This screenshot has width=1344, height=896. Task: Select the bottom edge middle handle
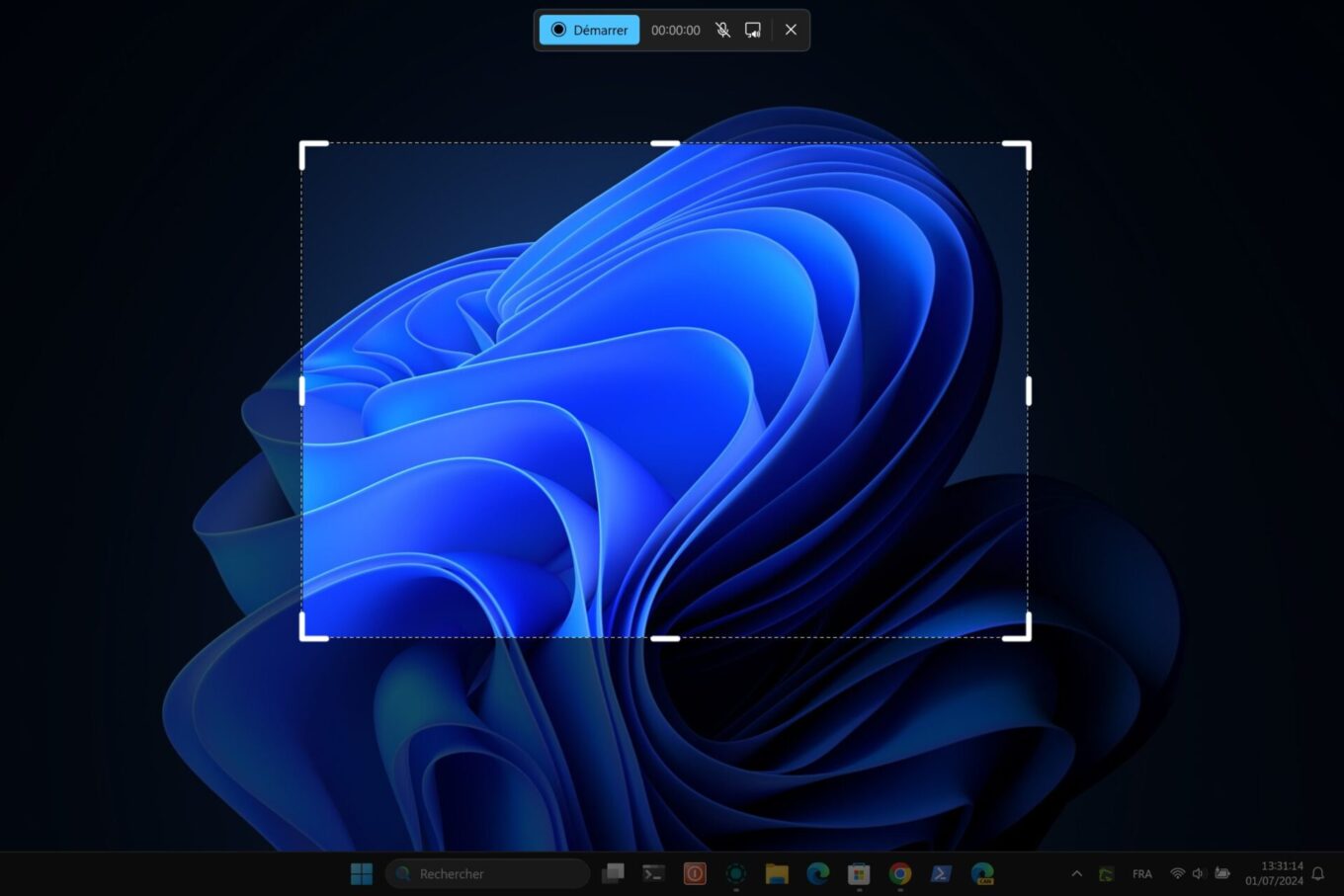pos(665,638)
